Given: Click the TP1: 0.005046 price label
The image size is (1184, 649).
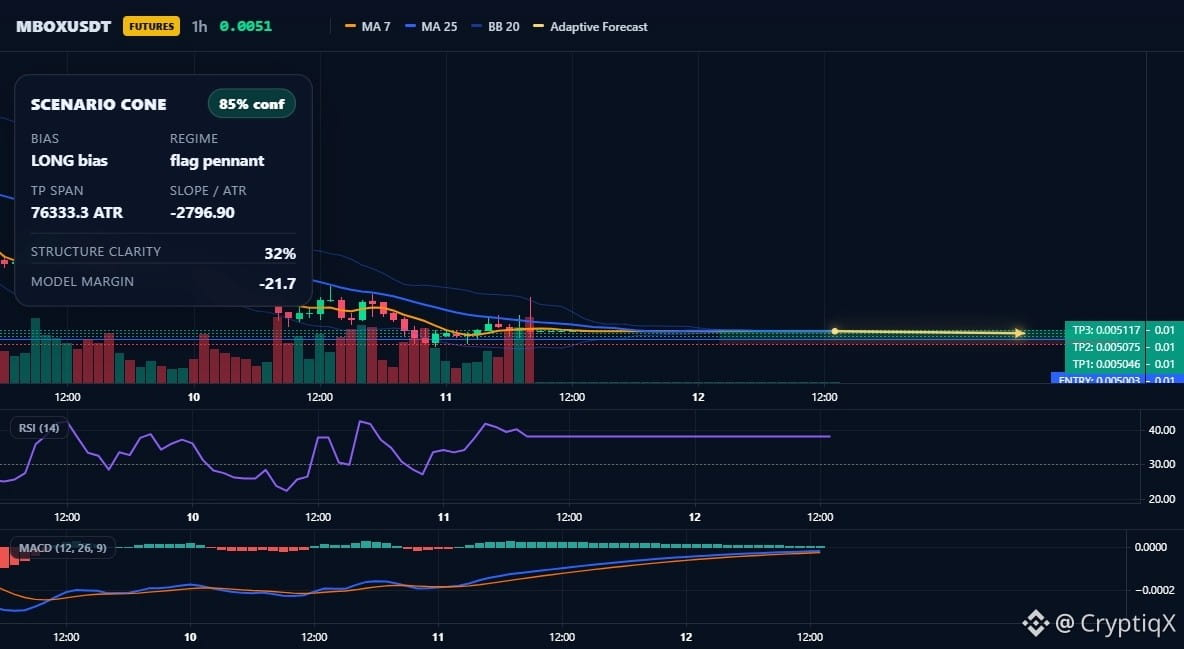Looking at the screenshot, I should click(x=1106, y=364).
